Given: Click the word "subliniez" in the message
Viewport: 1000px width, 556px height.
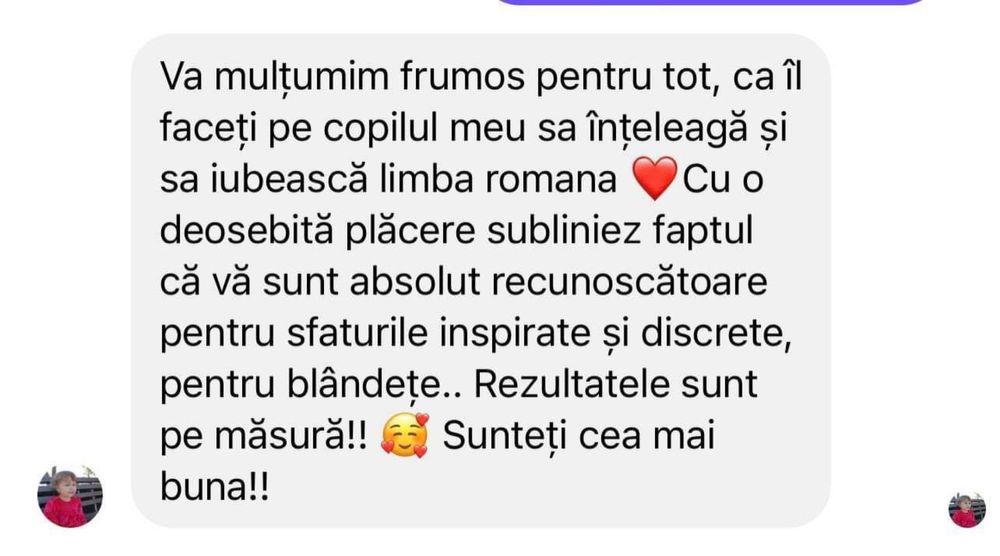Looking at the screenshot, I should click(564, 230).
